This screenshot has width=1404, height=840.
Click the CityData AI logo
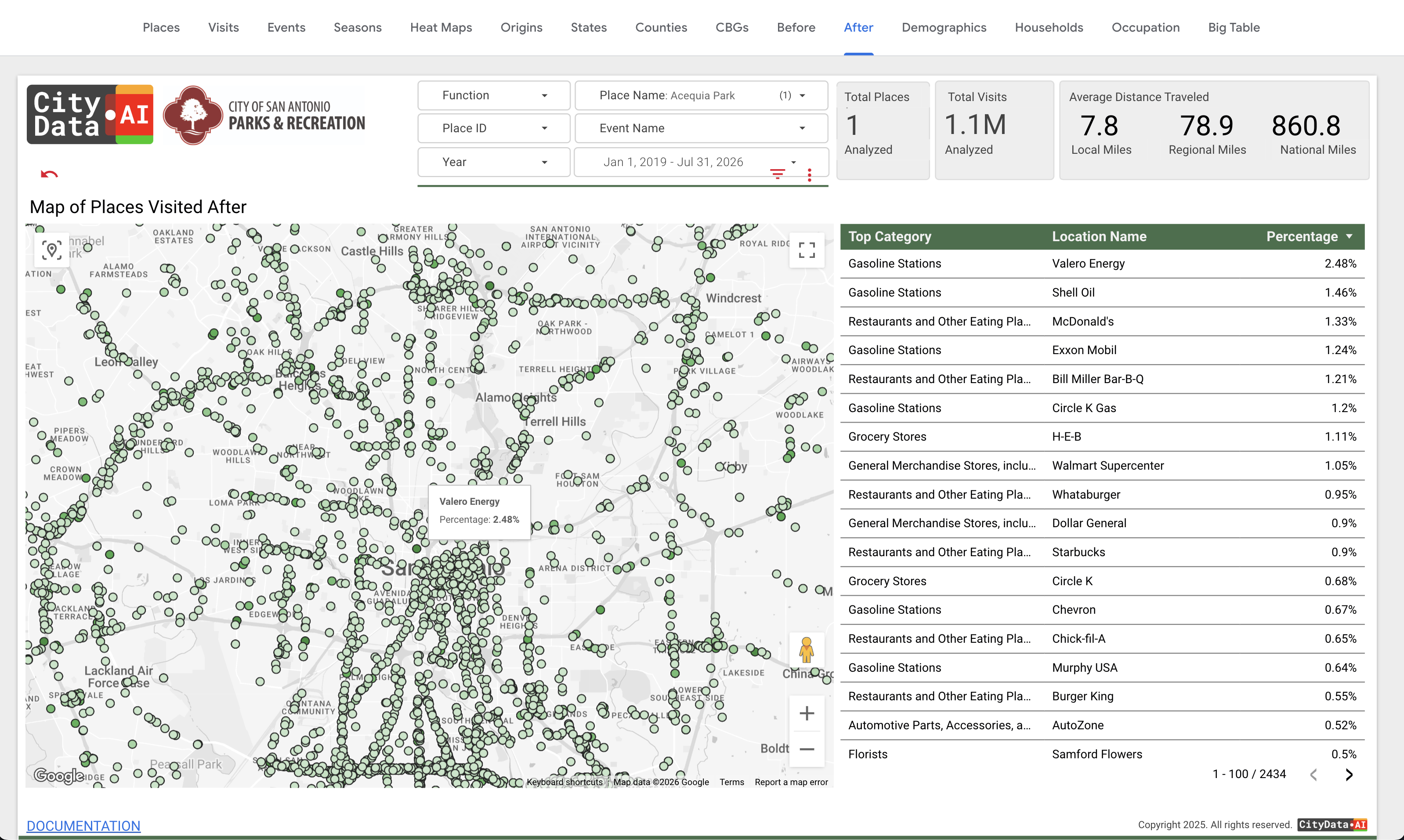pos(90,114)
